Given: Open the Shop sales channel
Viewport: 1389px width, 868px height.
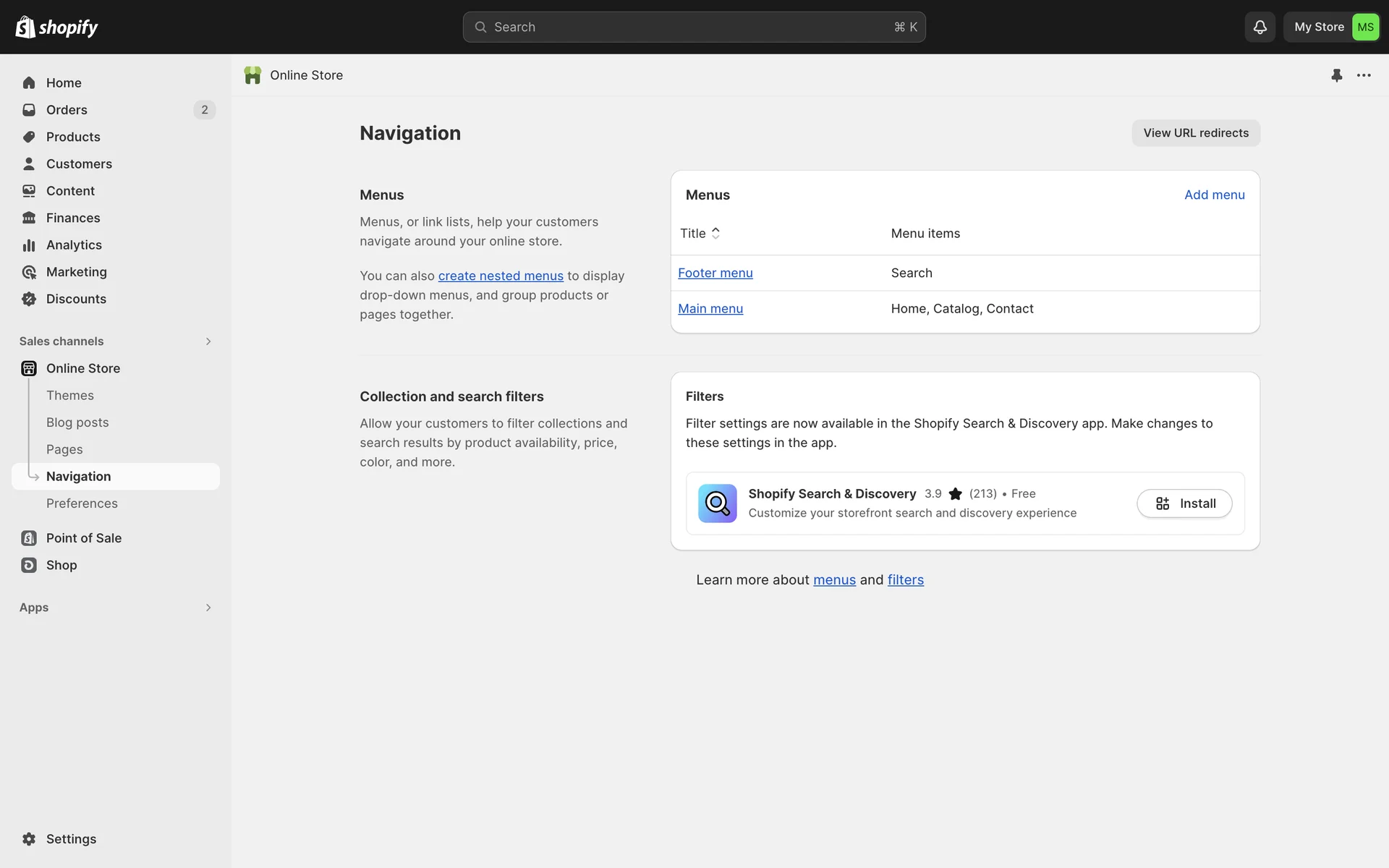Looking at the screenshot, I should click(x=61, y=565).
